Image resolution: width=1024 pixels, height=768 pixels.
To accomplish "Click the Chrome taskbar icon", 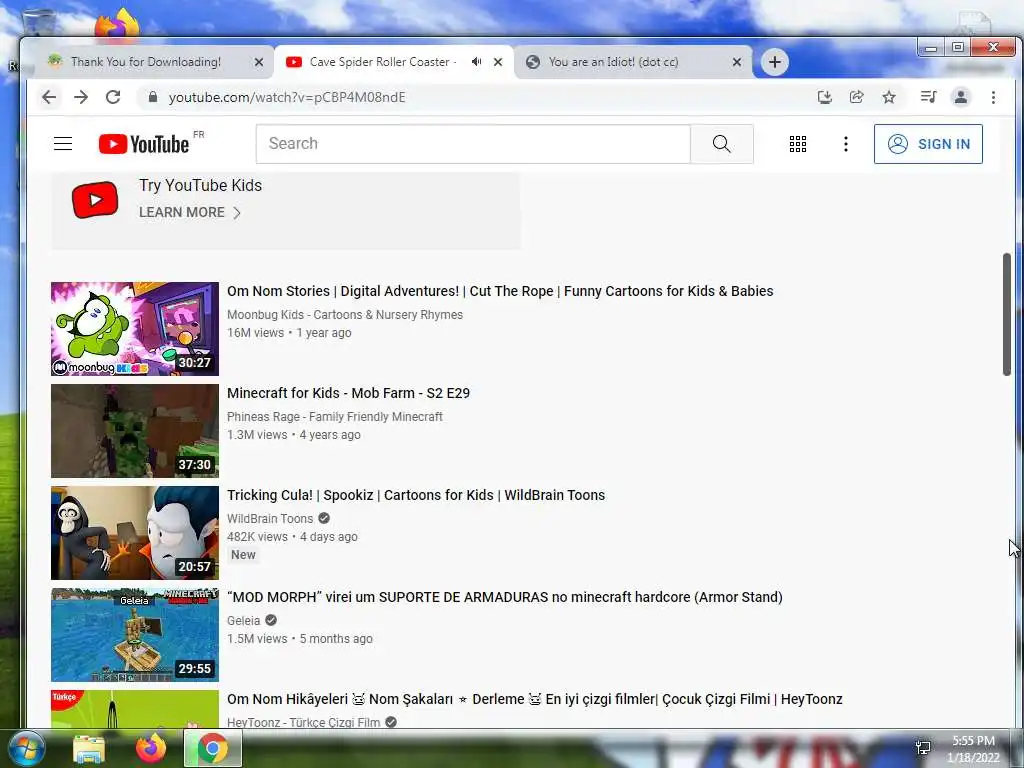I will click(x=213, y=748).
